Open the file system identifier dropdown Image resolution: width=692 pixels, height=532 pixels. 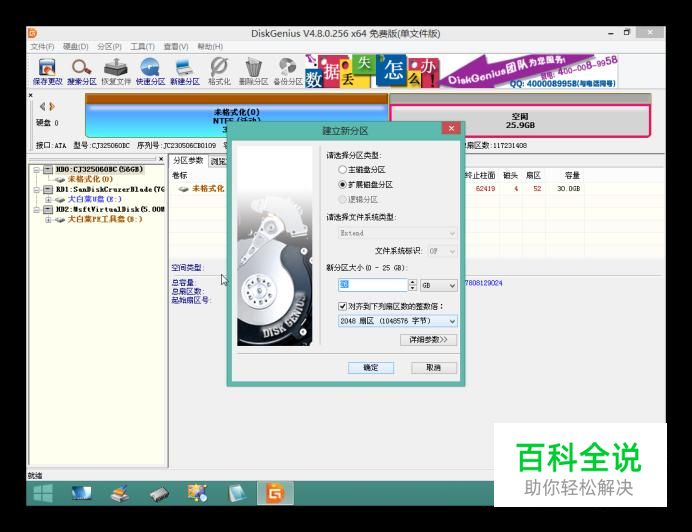pyautogui.click(x=442, y=251)
